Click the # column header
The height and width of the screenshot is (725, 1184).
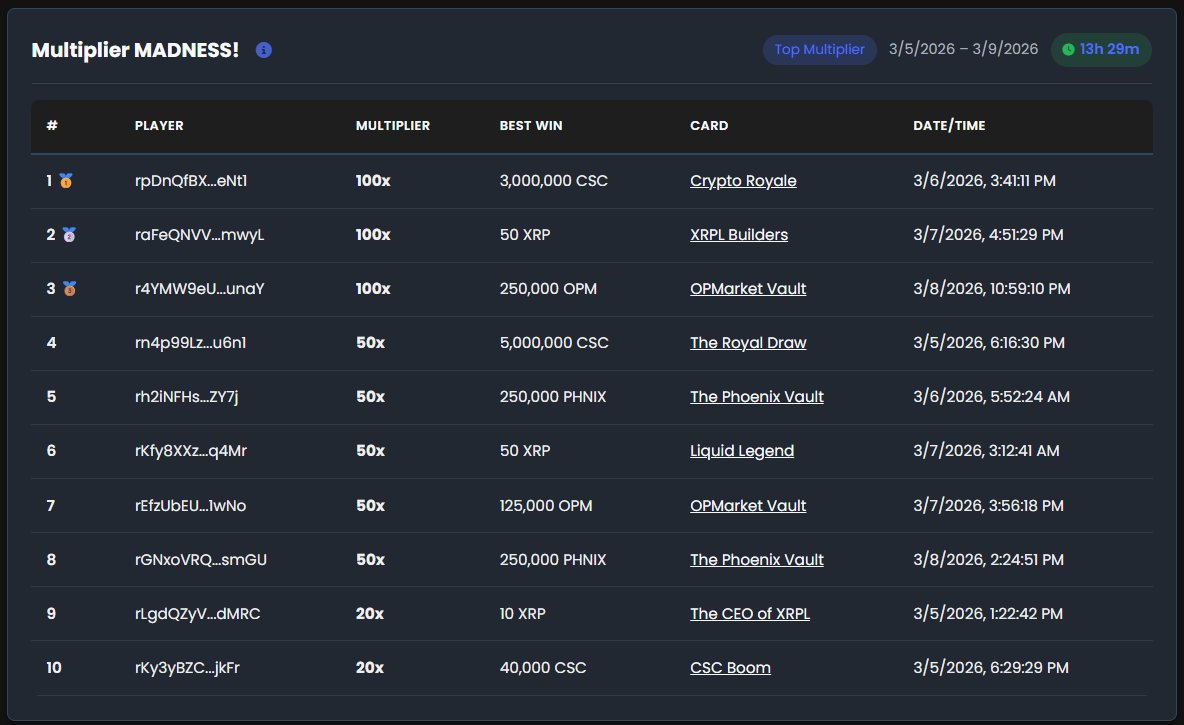(x=51, y=125)
